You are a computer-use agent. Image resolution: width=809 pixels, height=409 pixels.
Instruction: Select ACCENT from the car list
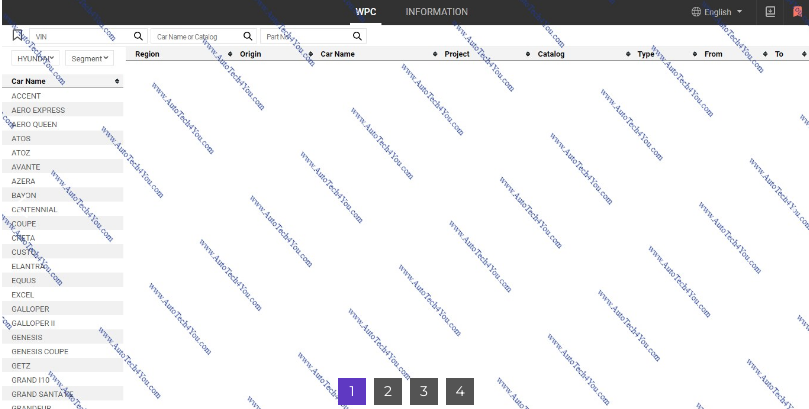click(27, 96)
